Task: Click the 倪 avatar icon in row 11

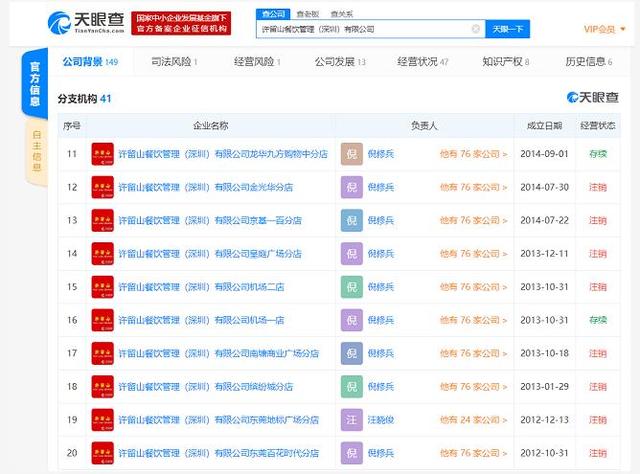Action: 352,154
